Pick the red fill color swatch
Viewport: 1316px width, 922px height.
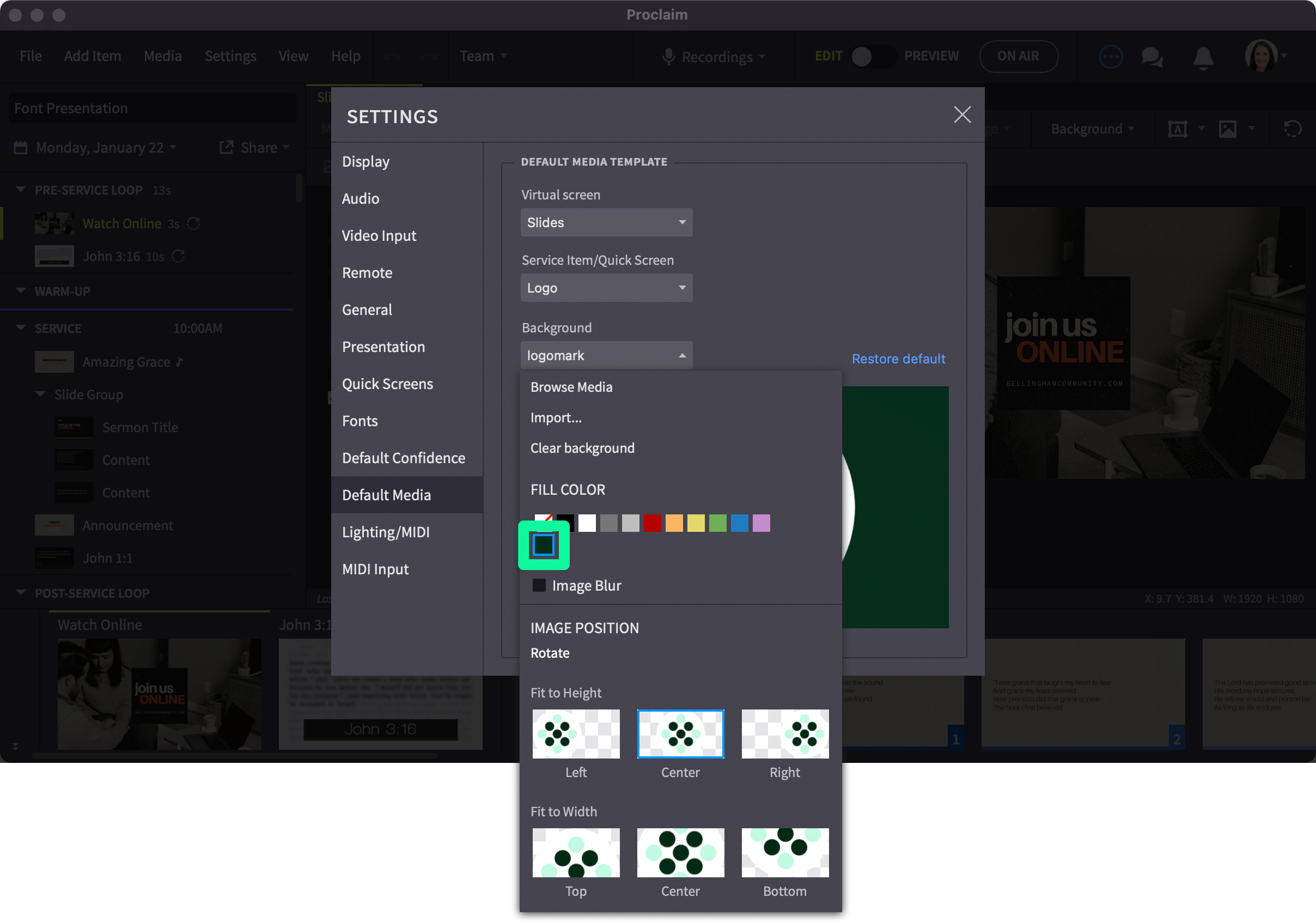tap(651, 523)
